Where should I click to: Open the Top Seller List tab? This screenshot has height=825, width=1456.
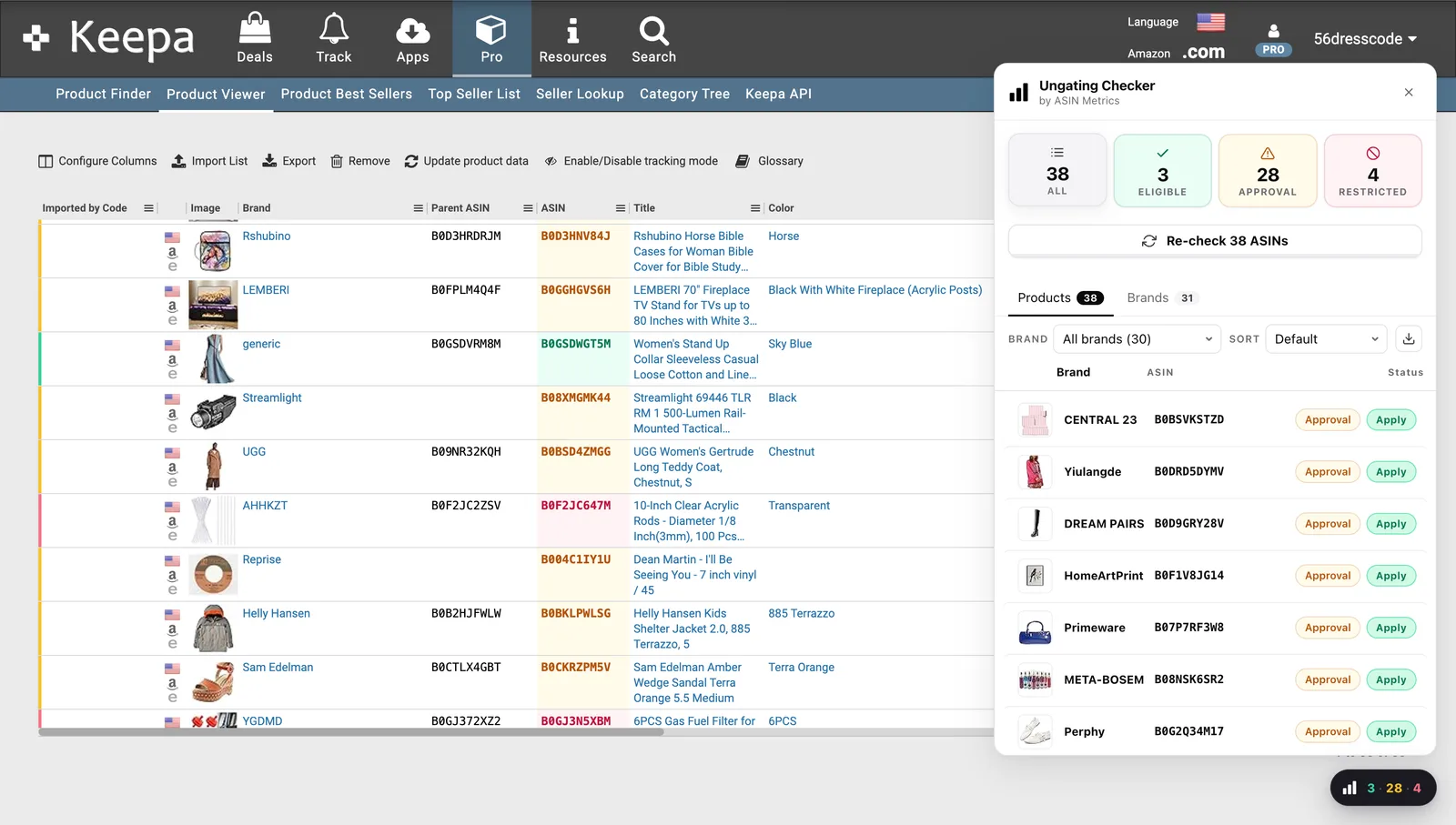coord(474,94)
